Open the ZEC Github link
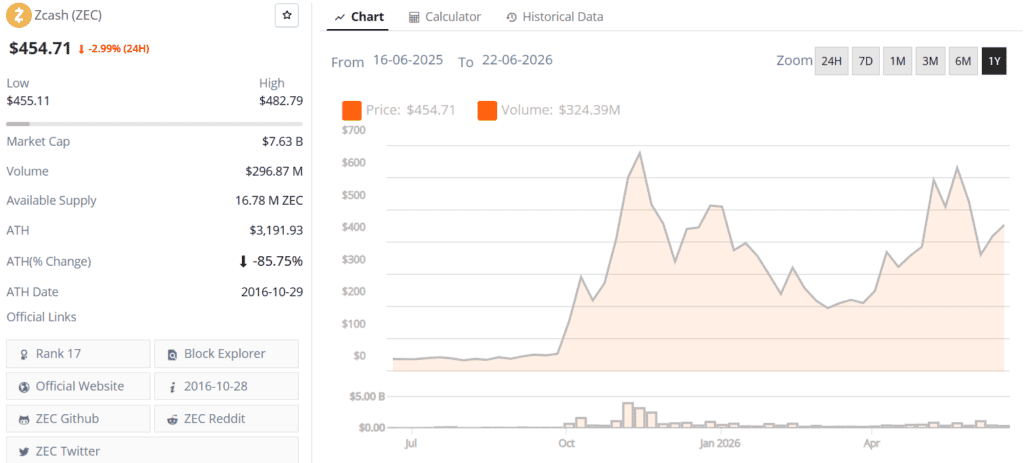 (78, 419)
